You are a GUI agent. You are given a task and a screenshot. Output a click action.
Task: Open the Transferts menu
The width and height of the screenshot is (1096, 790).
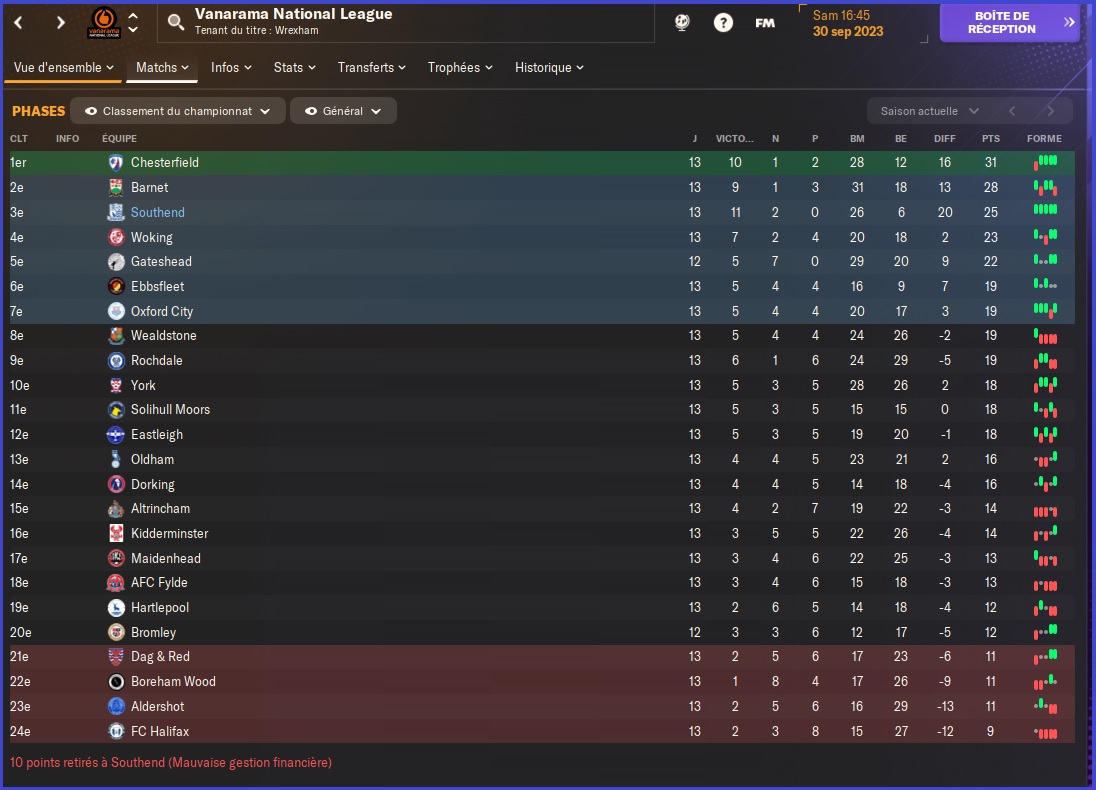coord(371,68)
